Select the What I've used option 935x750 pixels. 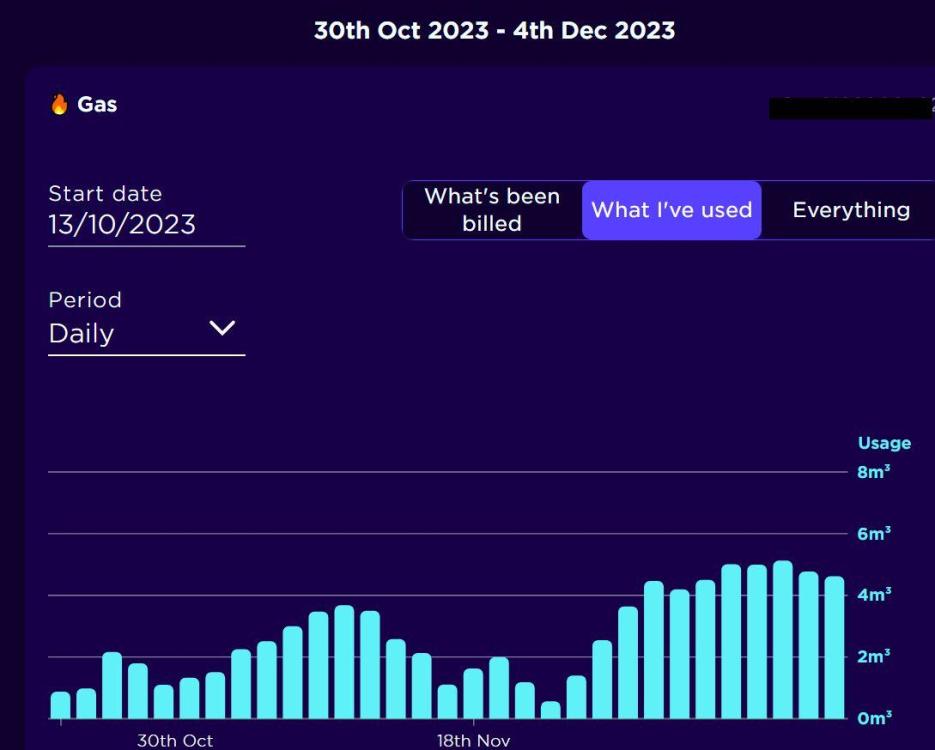tap(671, 210)
